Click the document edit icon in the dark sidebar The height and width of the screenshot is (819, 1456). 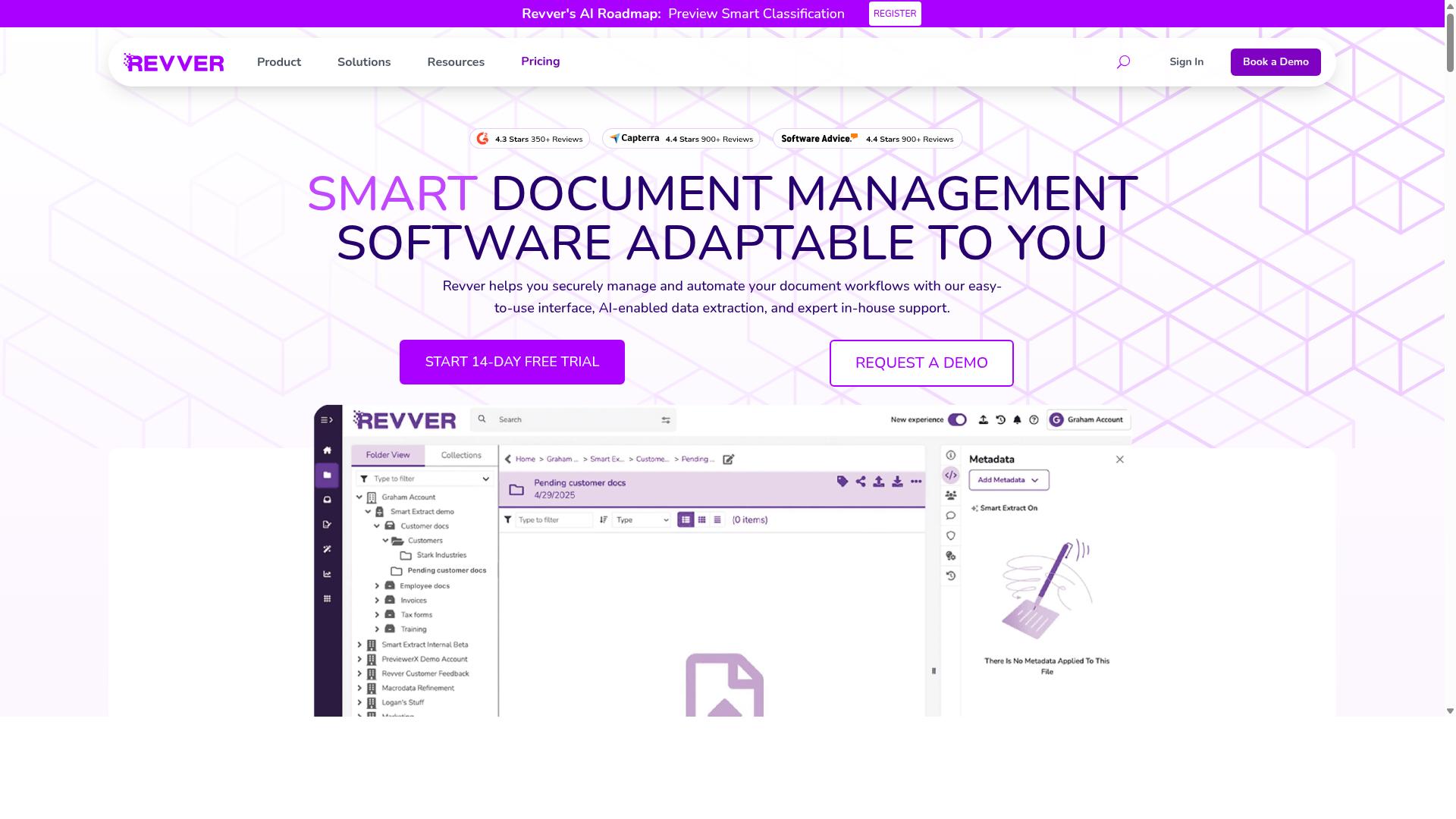(327, 525)
